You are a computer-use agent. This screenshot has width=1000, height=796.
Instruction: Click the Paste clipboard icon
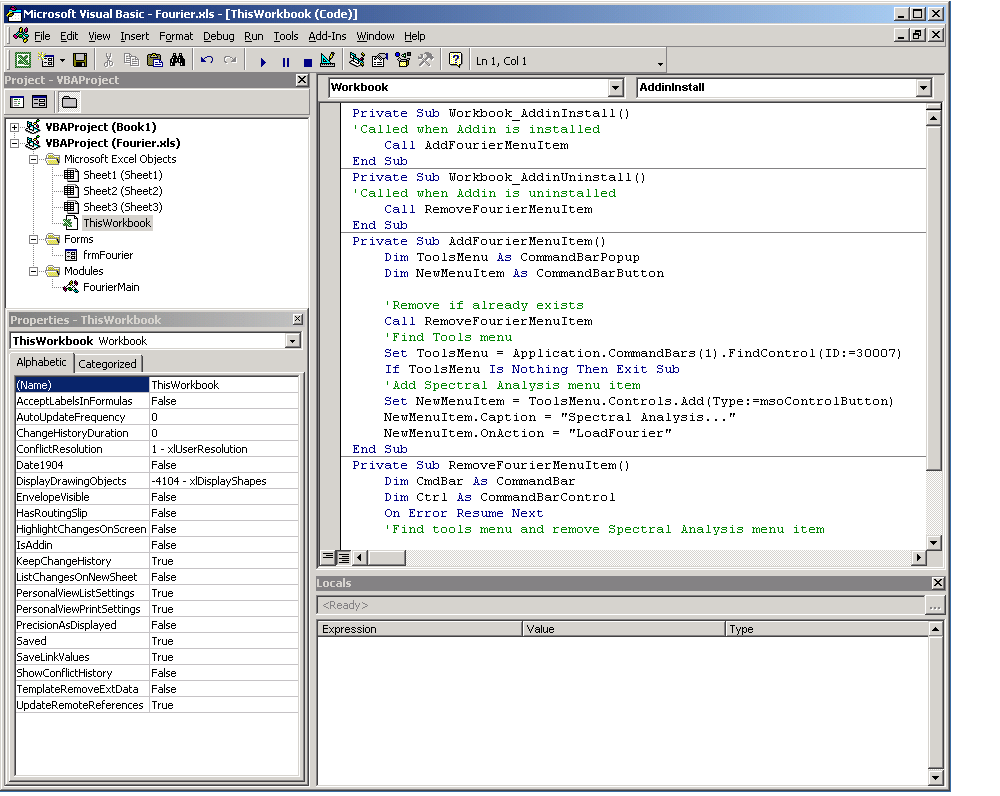[x=154, y=61]
